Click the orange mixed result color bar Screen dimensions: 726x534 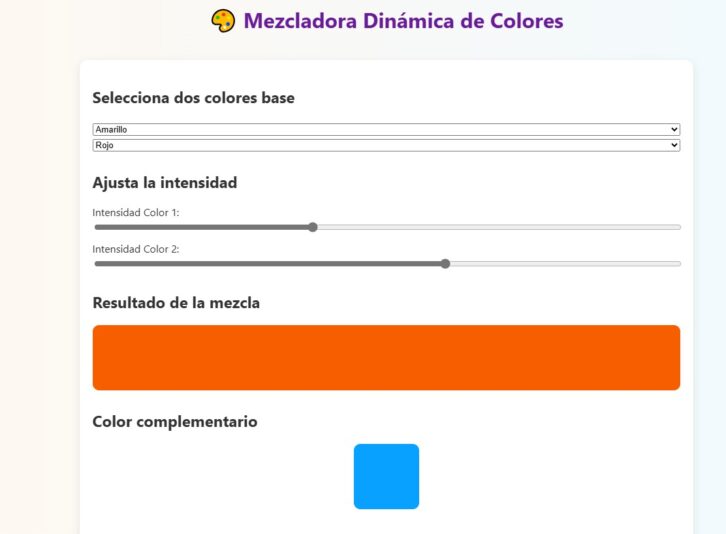click(x=386, y=357)
